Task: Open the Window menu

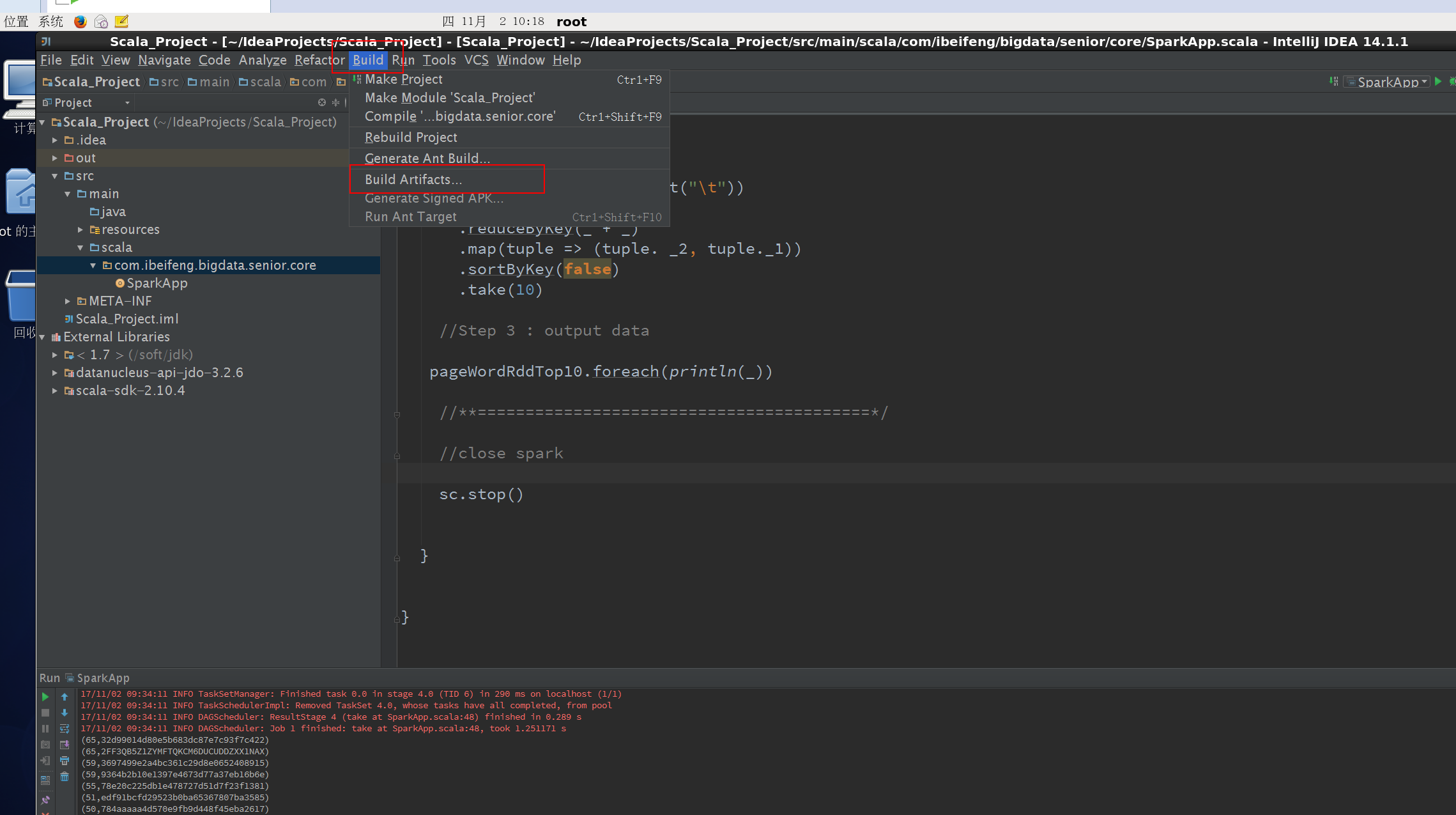Action: [521, 60]
